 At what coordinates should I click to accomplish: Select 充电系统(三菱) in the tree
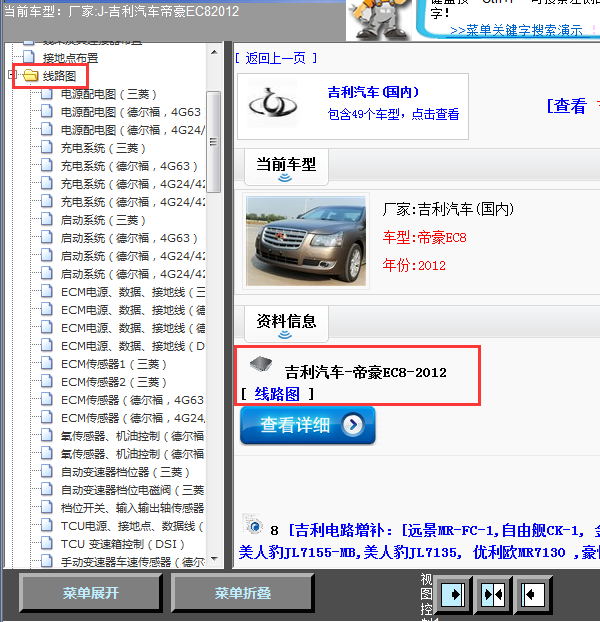coord(103,148)
